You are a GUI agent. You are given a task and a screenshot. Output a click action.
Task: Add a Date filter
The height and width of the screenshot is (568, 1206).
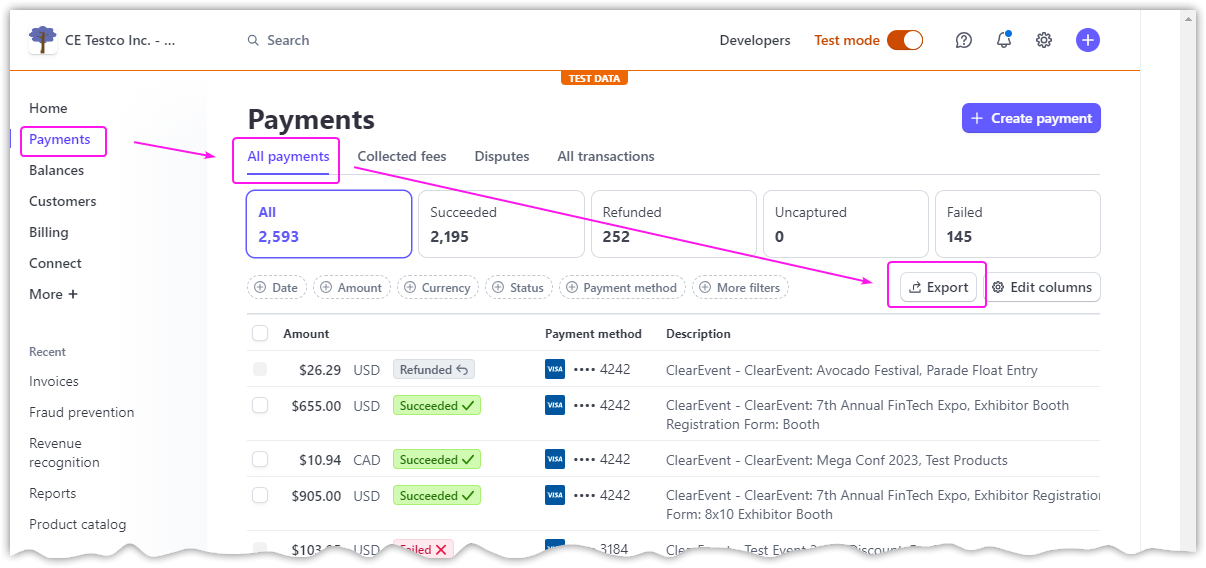click(277, 287)
